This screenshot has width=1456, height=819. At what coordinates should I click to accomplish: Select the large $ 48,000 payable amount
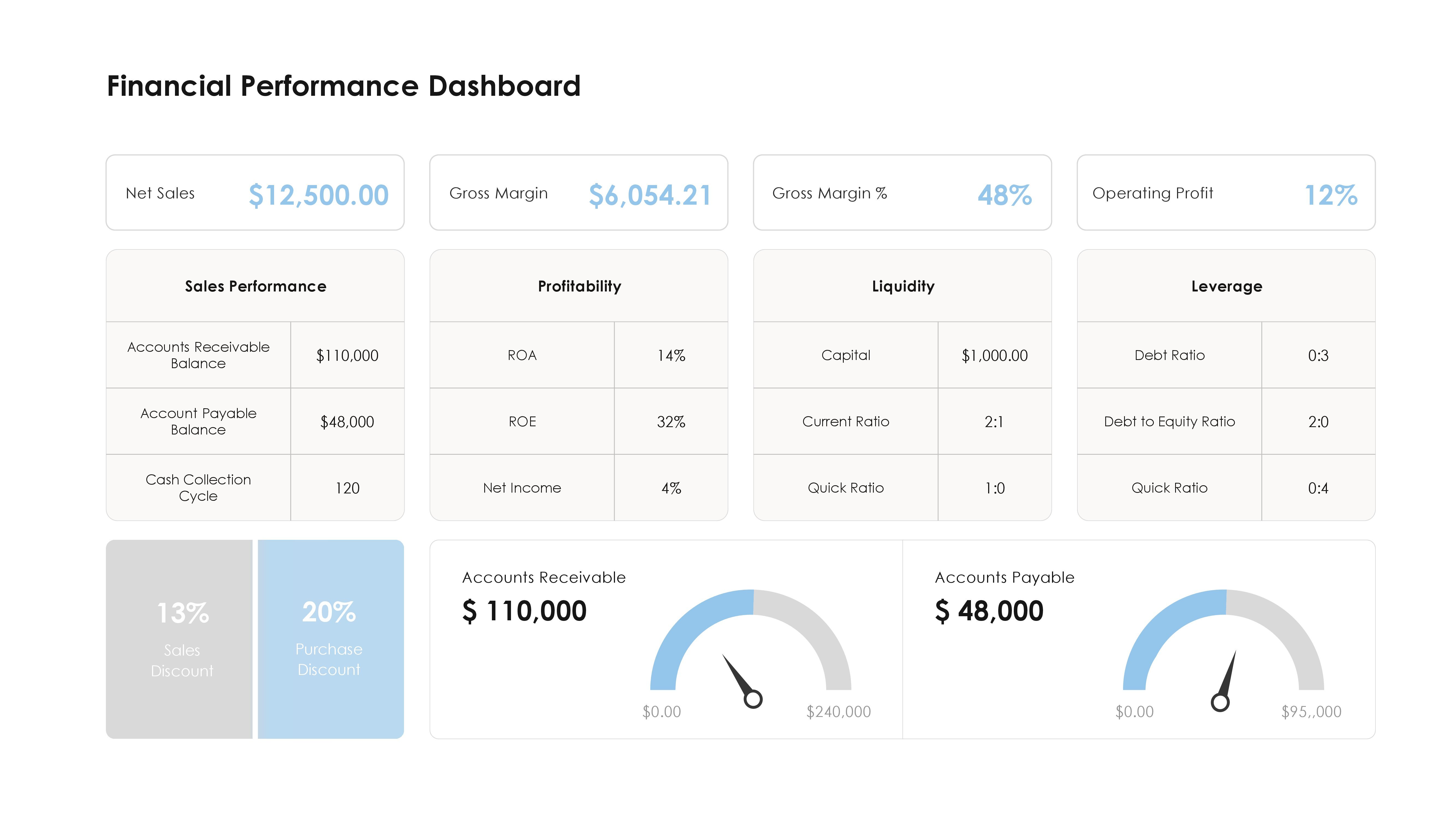click(x=989, y=611)
